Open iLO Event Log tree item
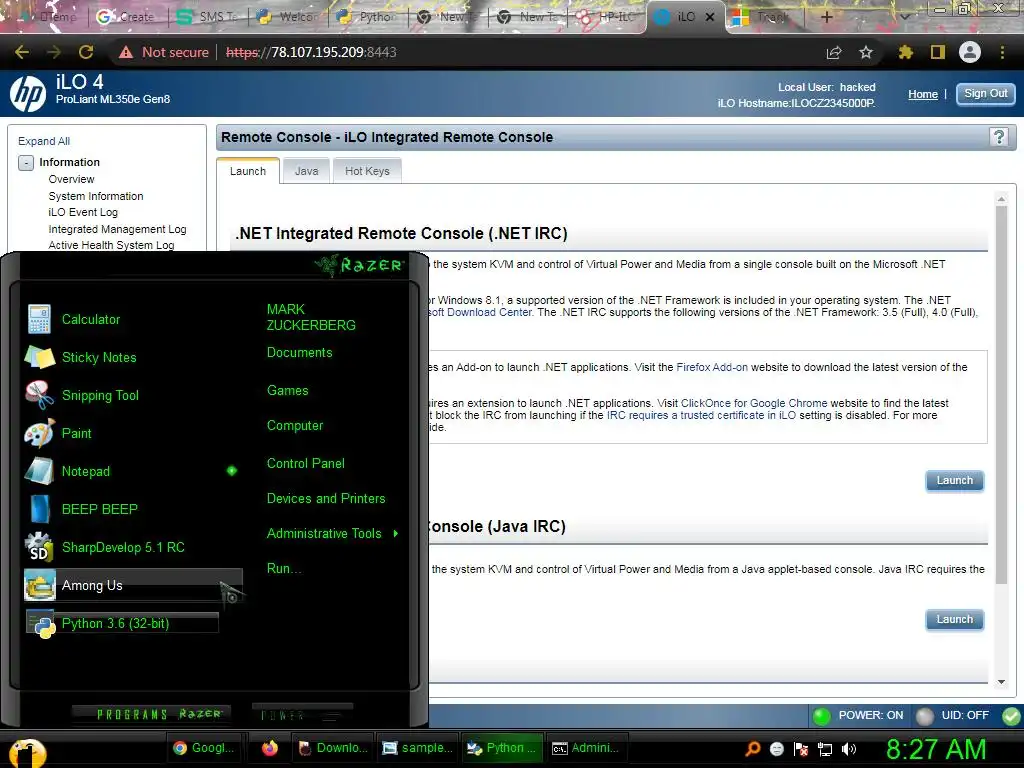 [x=83, y=212]
